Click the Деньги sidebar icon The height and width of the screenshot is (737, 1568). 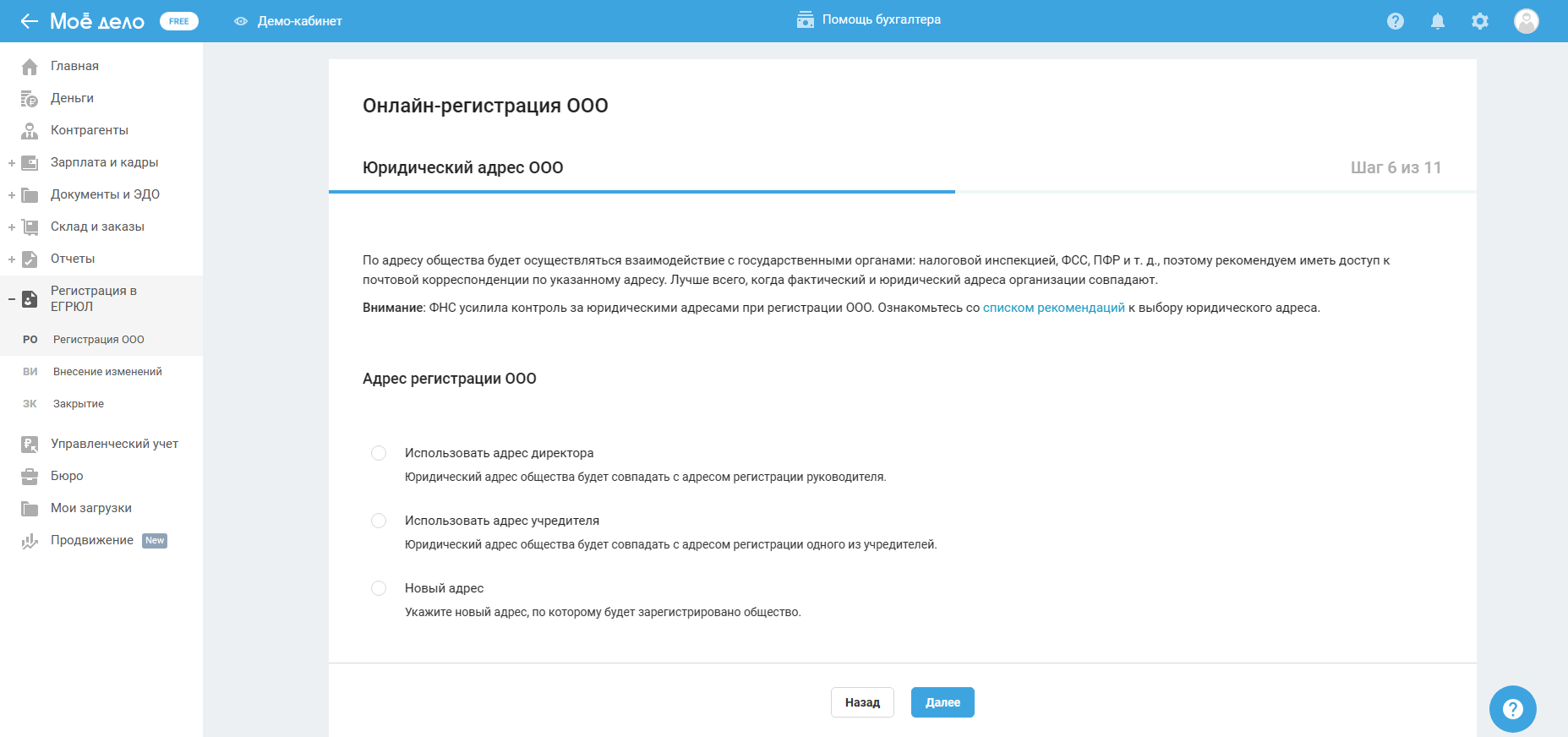click(30, 99)
